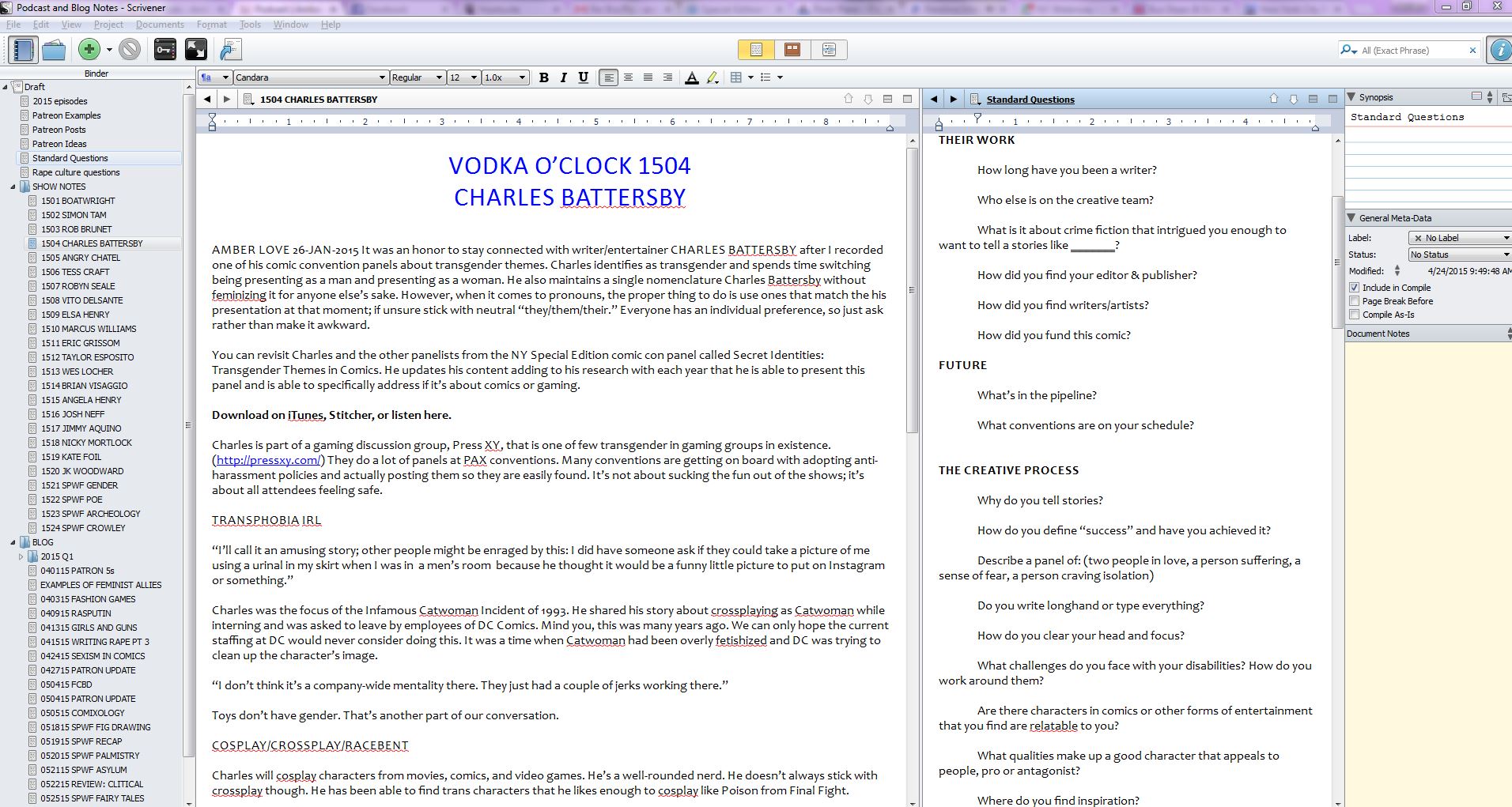Screen dimensions: 1512x807
Task: Align text right
Action: pyautogui.click(x=667, y=77)
